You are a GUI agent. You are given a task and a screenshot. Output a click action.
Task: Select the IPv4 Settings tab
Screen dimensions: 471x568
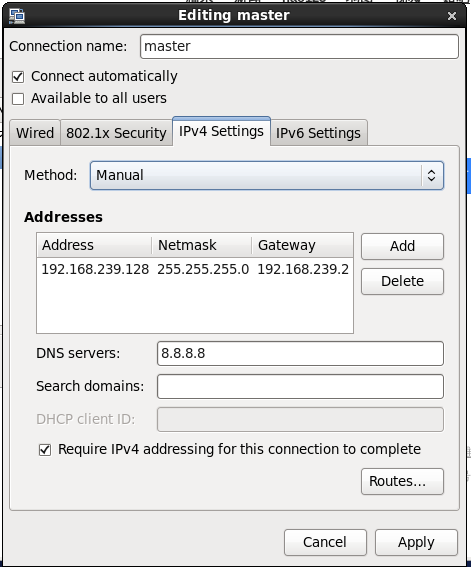221,131
